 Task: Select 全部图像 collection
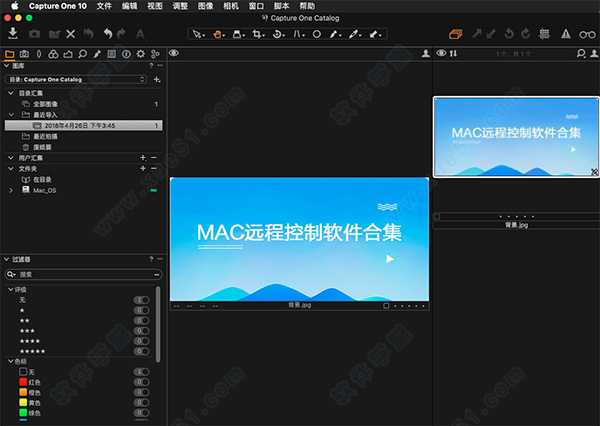click(45, 104)
